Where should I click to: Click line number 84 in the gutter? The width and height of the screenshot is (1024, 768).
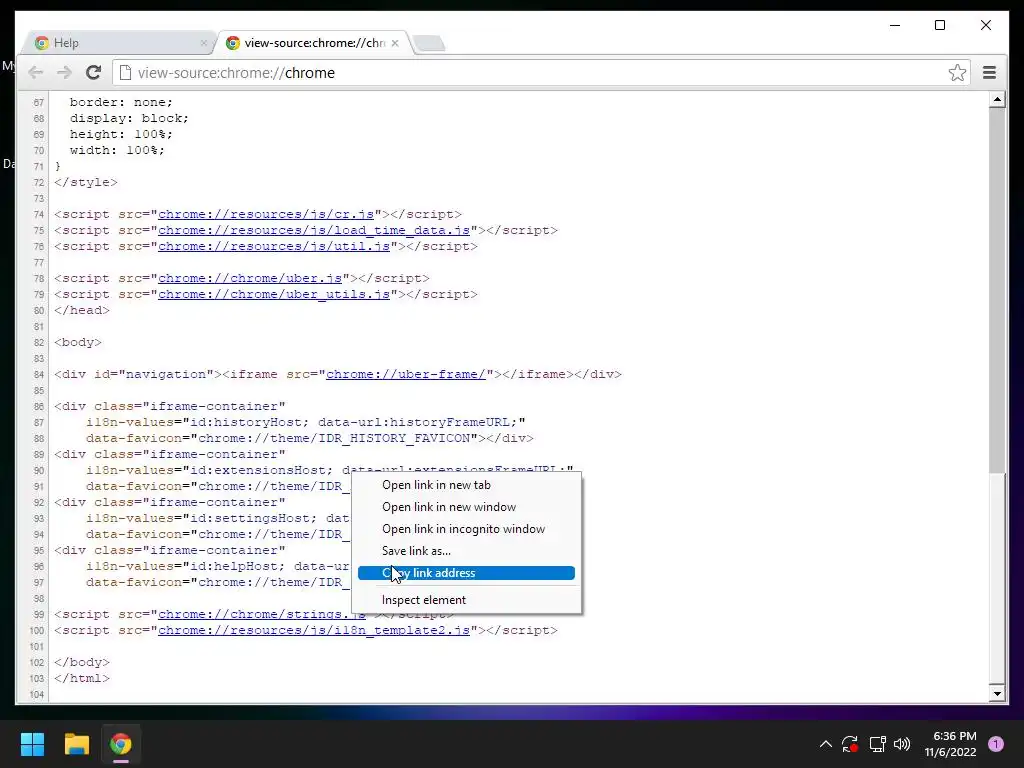39,375
